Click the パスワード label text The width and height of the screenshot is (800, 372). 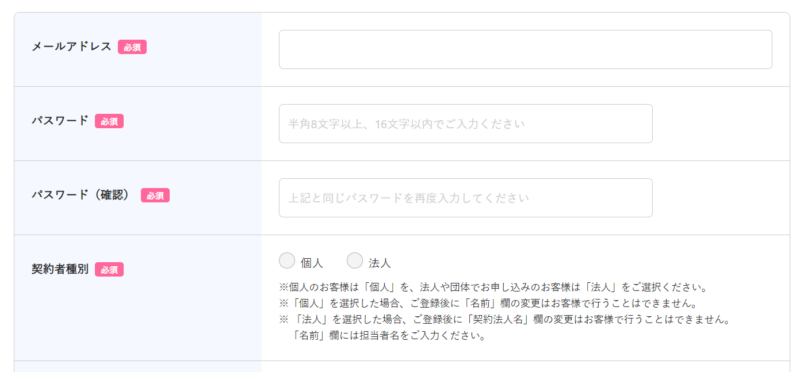click(x=60, y=121)
